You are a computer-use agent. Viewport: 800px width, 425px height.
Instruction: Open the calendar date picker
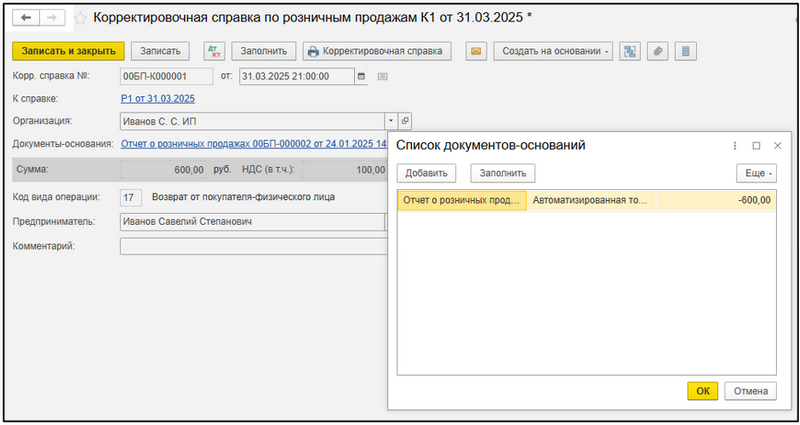pos(362,75)
